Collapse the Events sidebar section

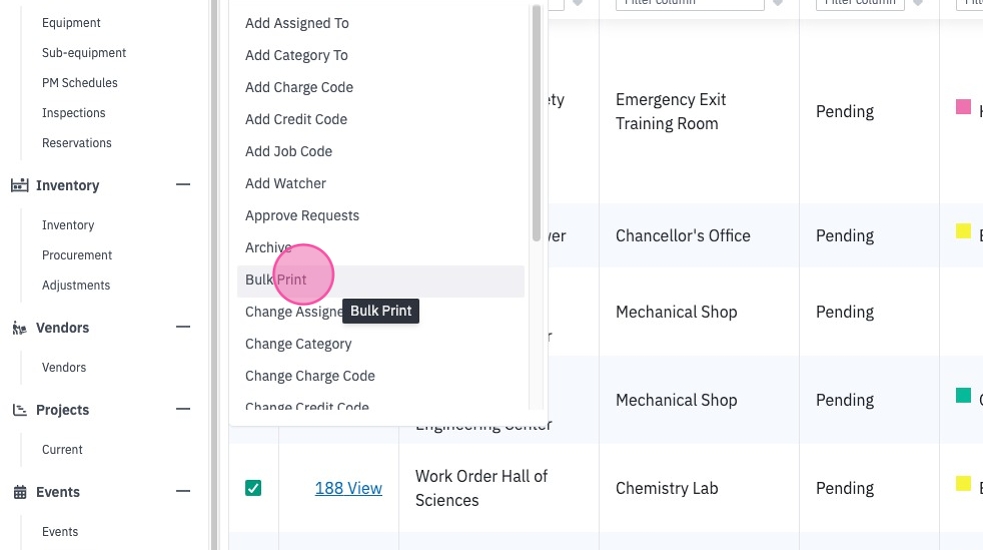[x=183, y=491]
